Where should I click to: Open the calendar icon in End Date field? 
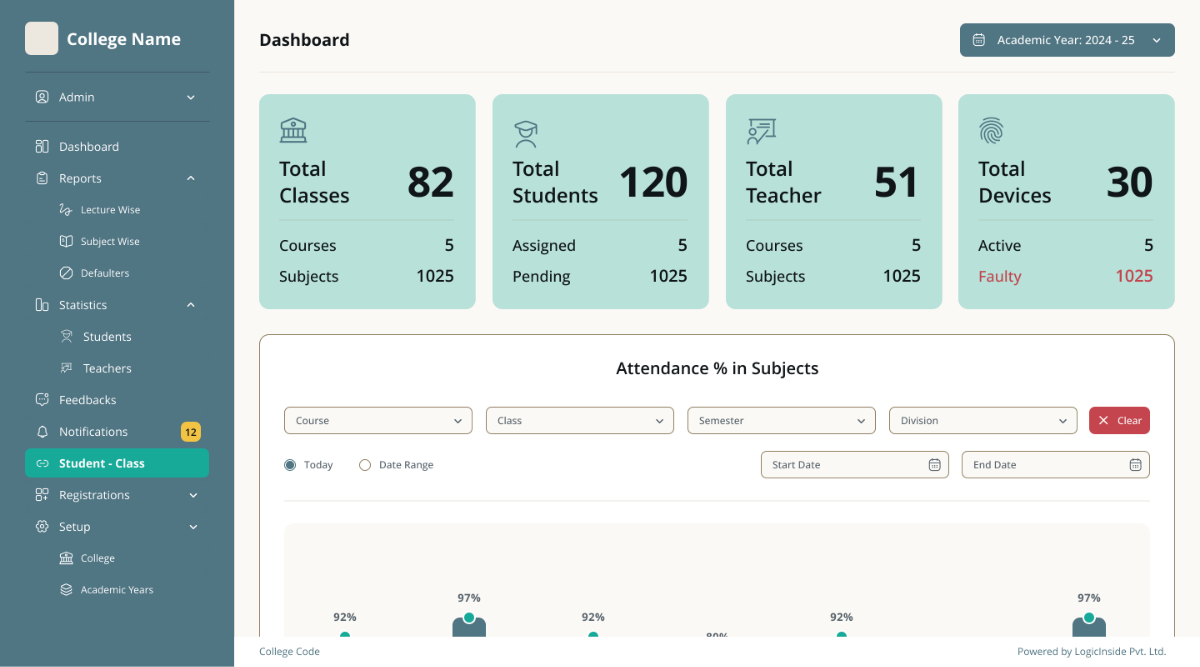1135,465
